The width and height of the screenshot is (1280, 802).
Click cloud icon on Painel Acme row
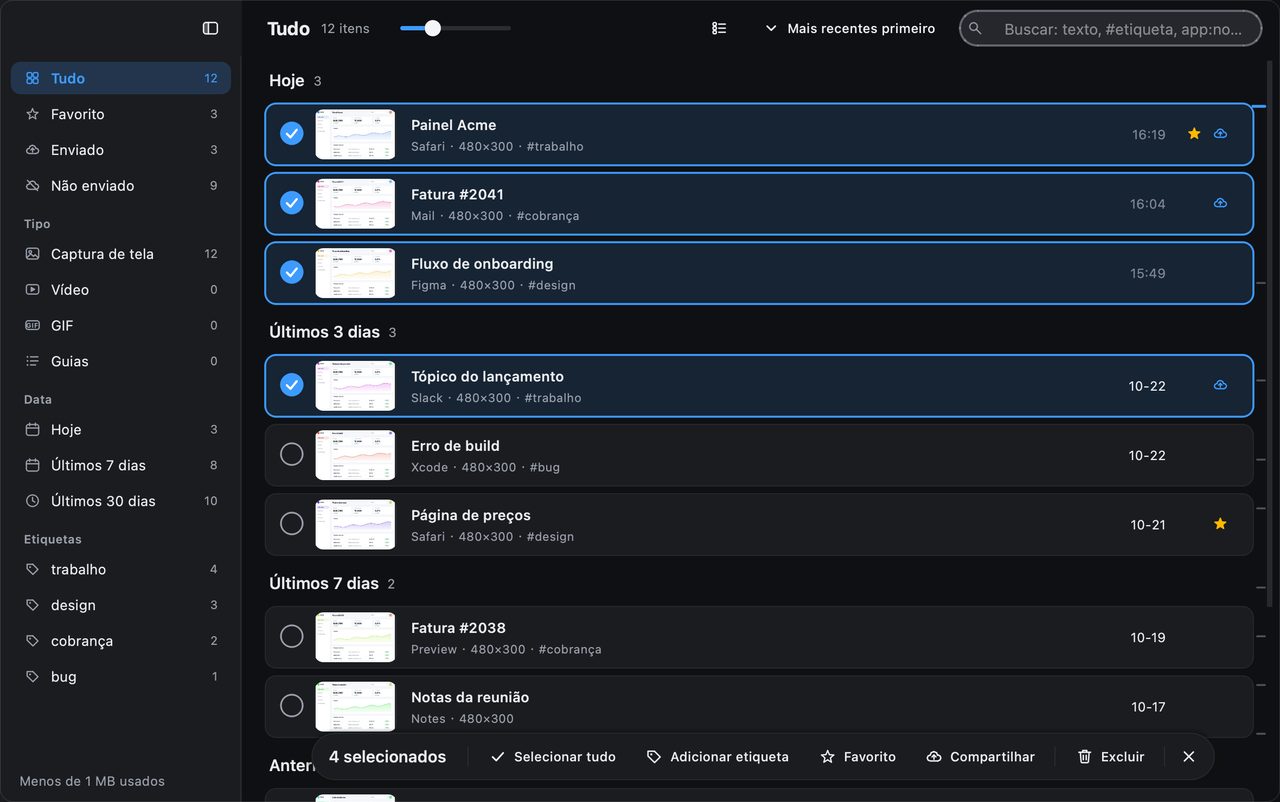click(x=1220, y=134)
